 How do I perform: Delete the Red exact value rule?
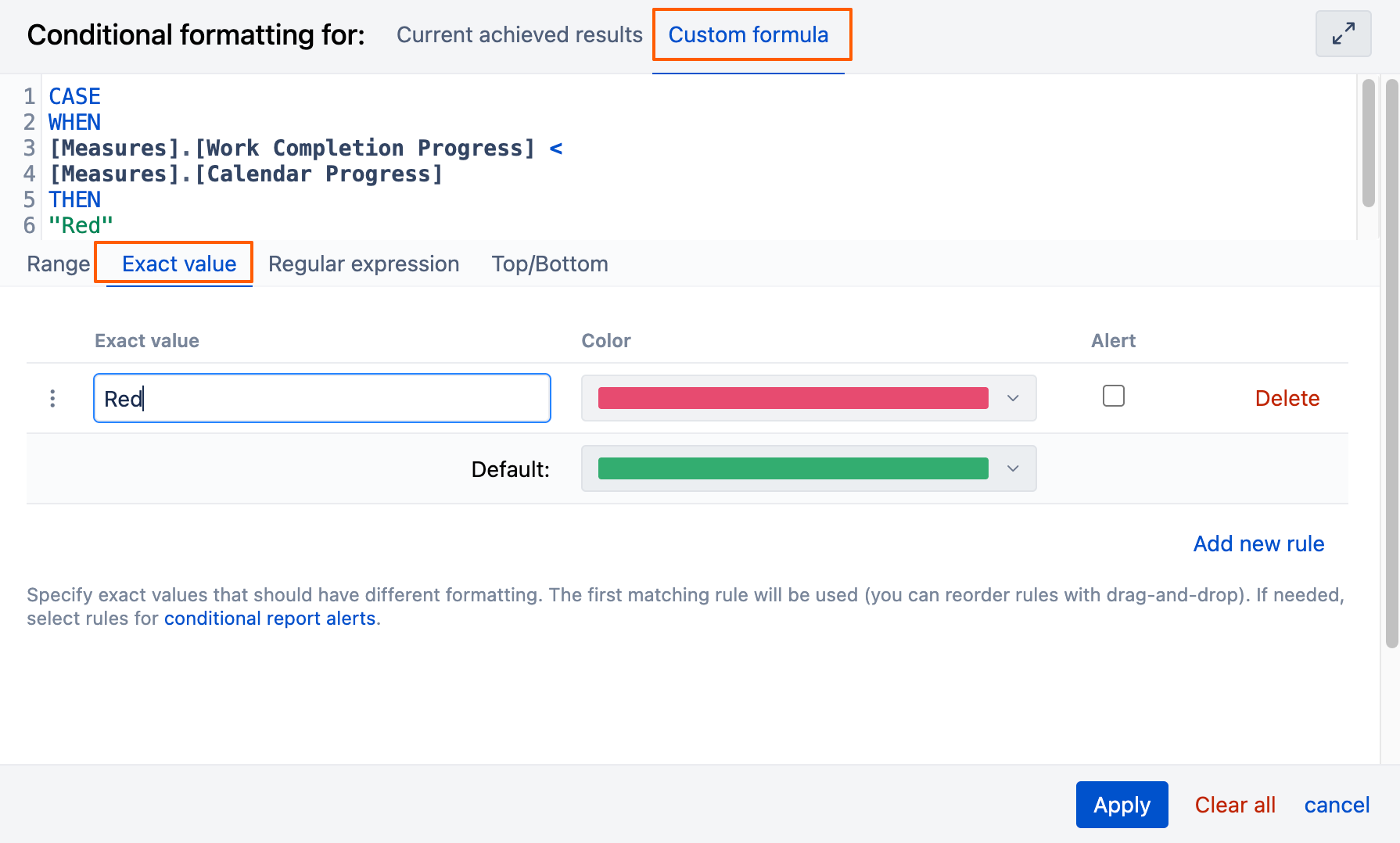(1287, 399)
